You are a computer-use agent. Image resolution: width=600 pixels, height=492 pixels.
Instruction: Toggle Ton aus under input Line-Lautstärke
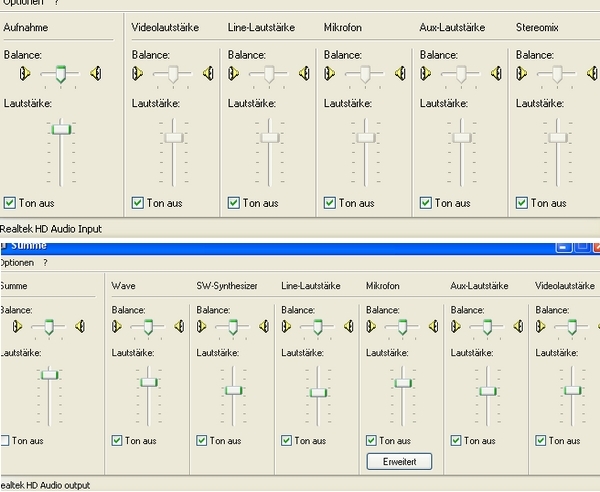pyautogui.click(x=234, y=202)
